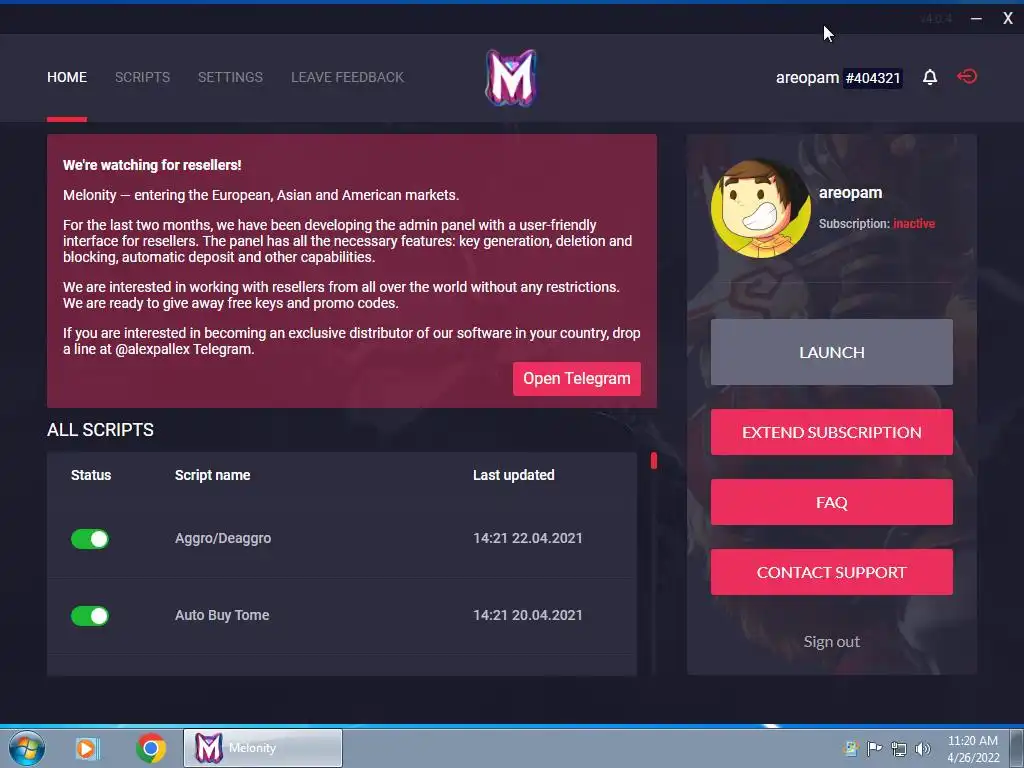
Task: Click the red logout arrow icon
Action: [x=967, y=76]
